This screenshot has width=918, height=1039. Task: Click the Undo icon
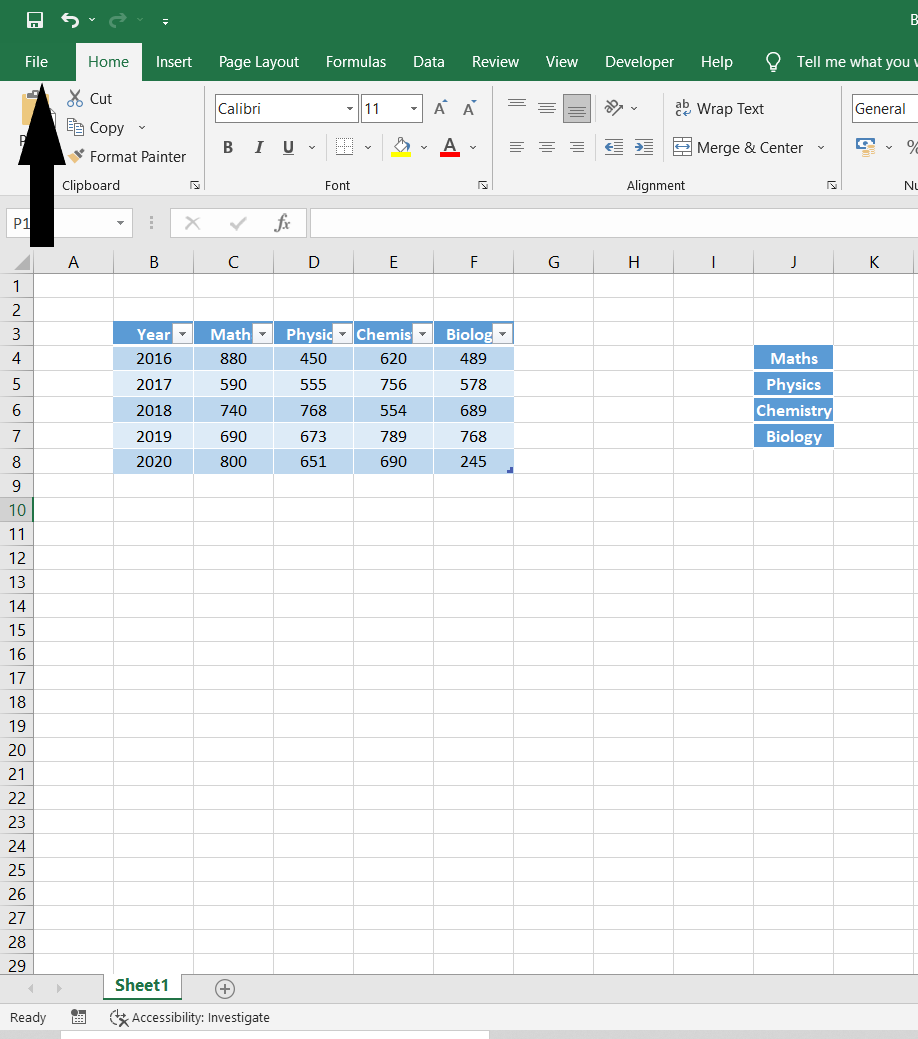tap(70, 19)
